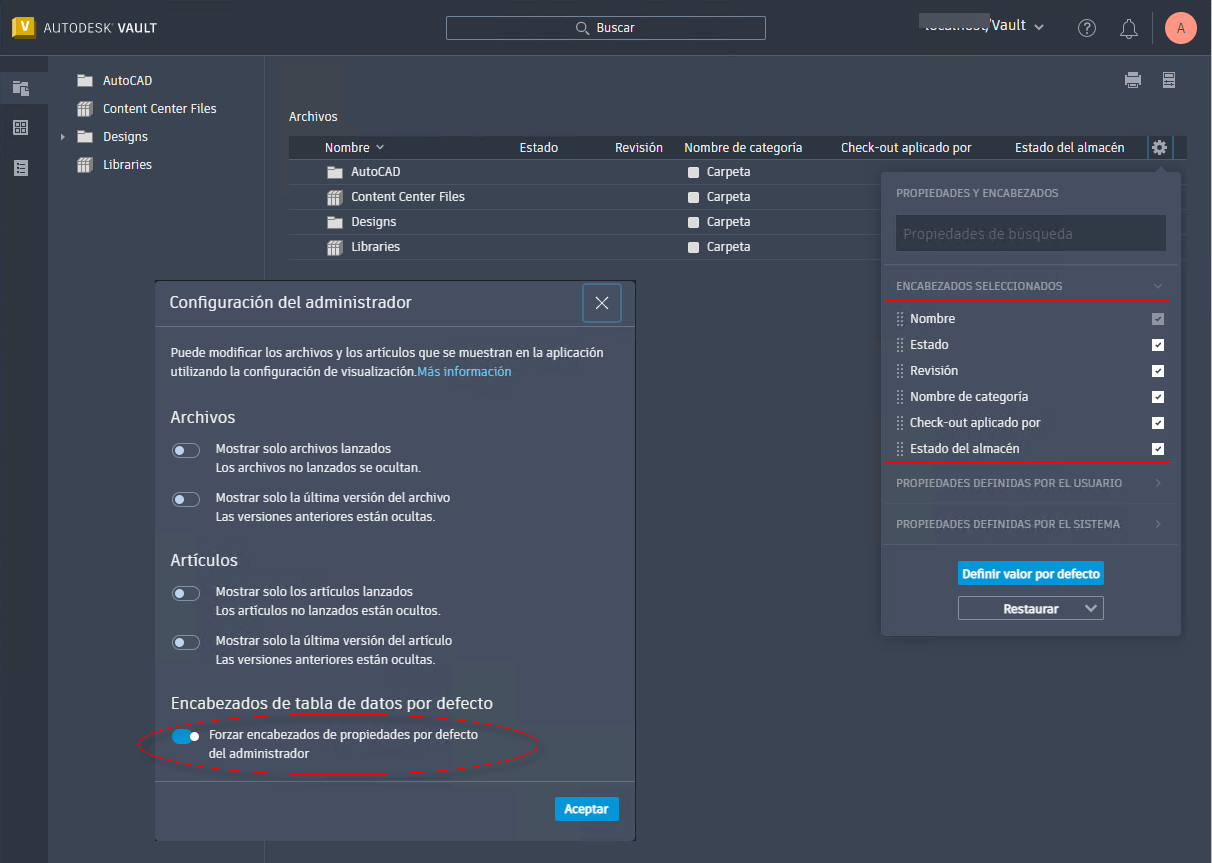Click the Libraries library icon in tree
1212x863 pixels.
tap(85, 165)
